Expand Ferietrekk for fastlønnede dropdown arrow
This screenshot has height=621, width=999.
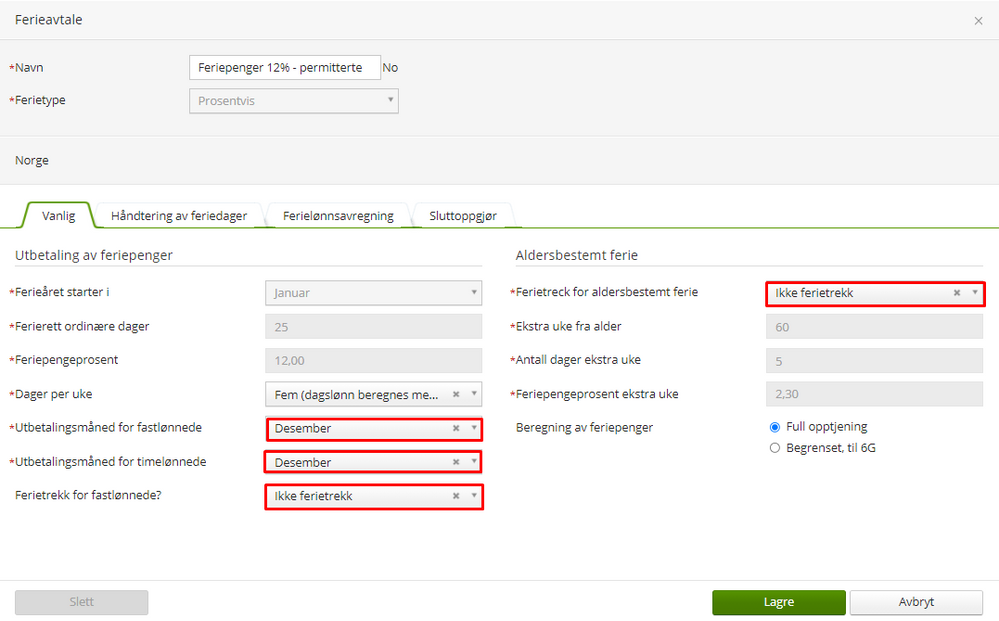point(474,496)
